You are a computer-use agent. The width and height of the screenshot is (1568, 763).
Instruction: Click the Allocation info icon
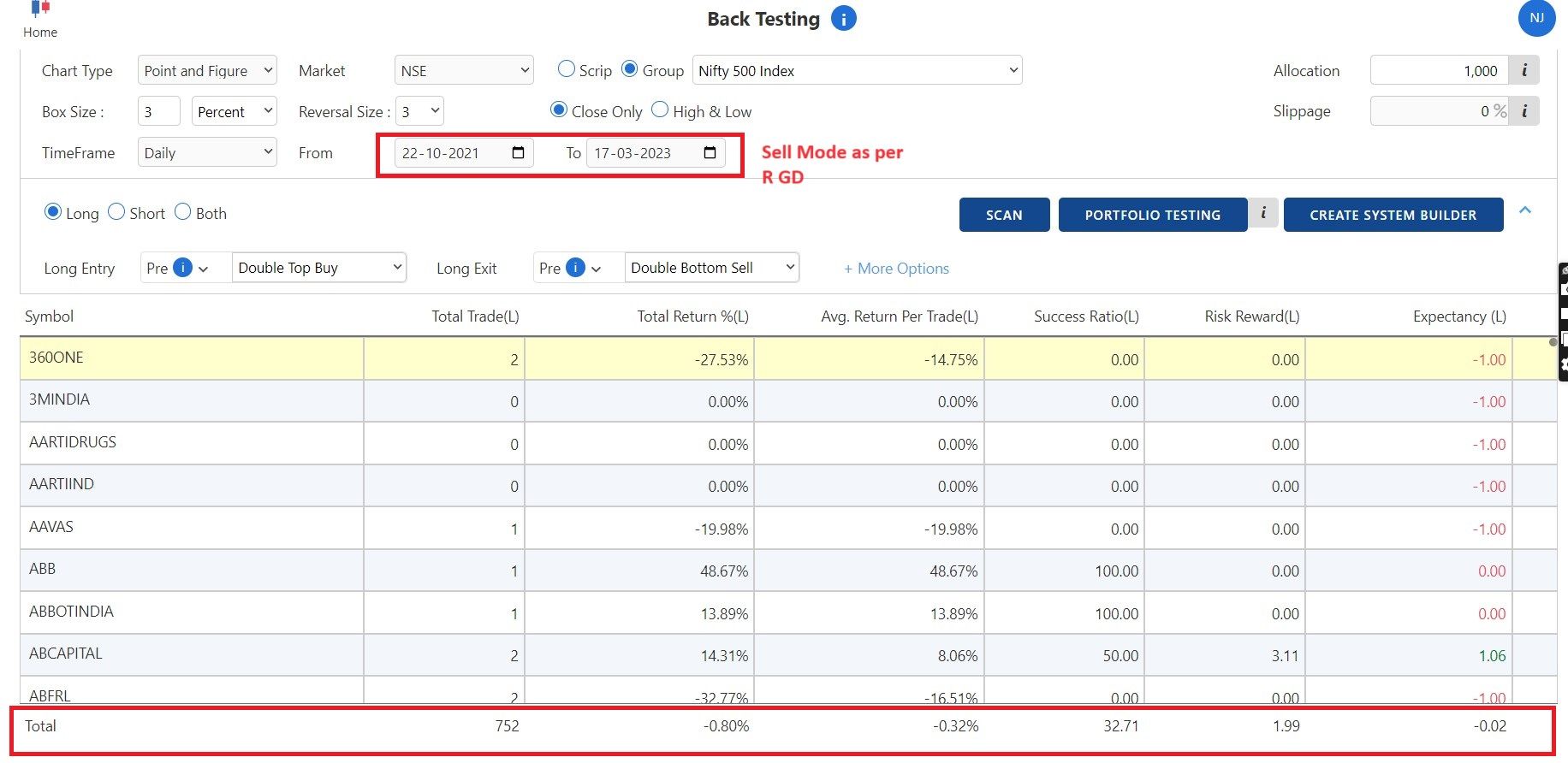pos(1523,70)
